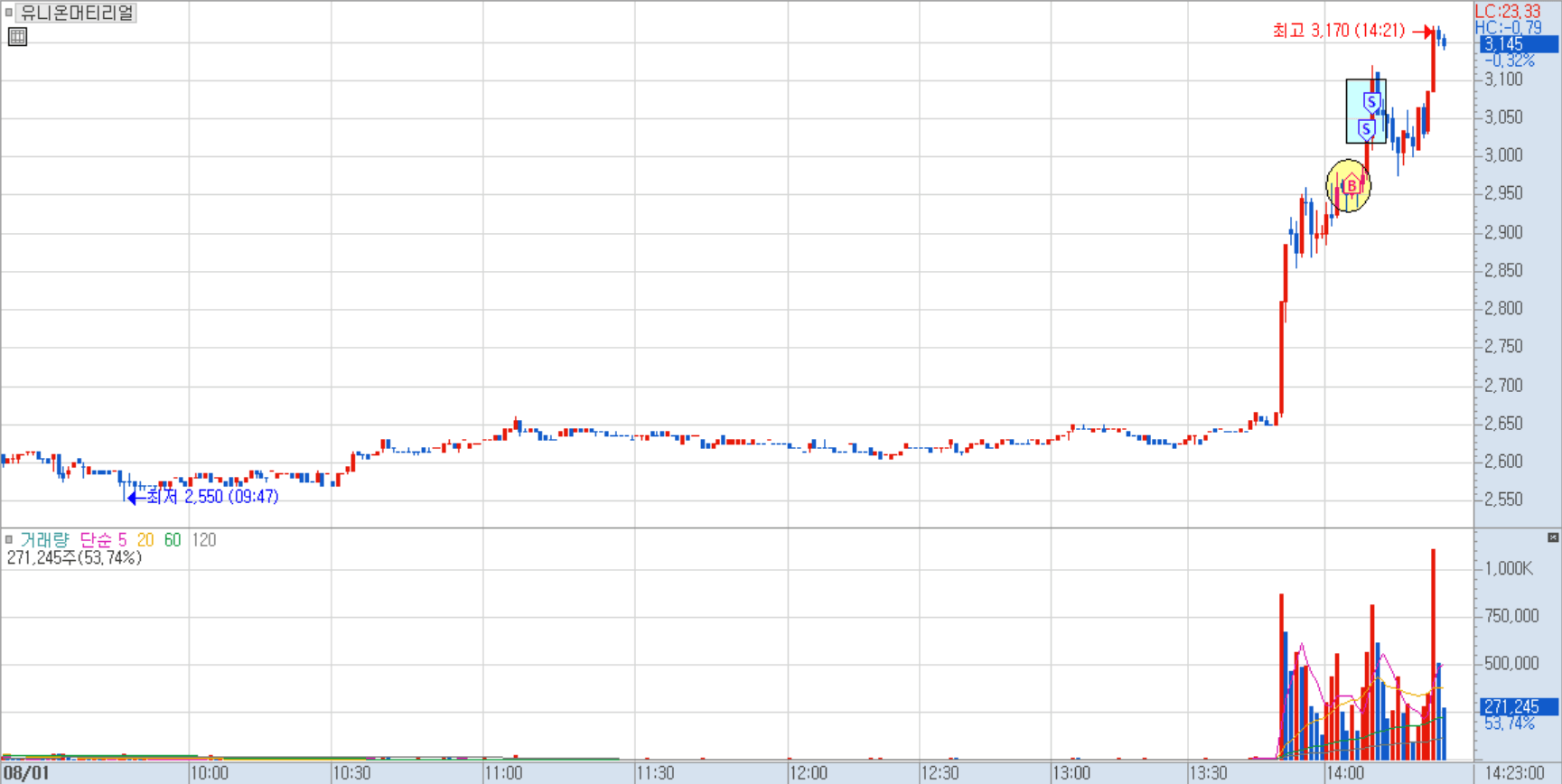Click the 500,000 volume axis label
Image resolution: width=1562 pixels, height=784 pixels.
tap(1511, 663)
